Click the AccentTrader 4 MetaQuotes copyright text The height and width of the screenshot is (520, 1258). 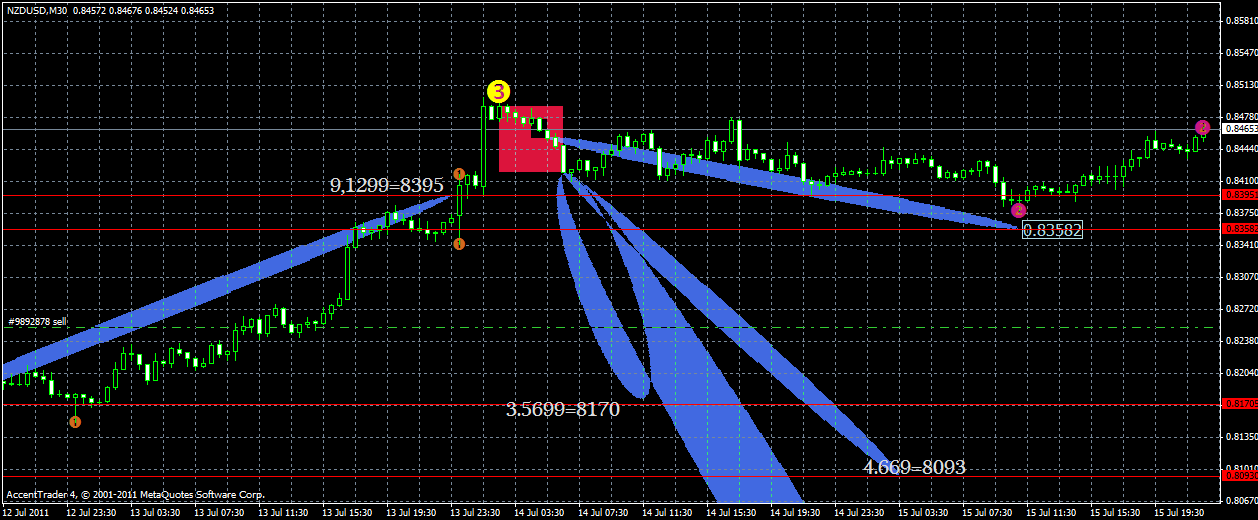pos(135,494)
